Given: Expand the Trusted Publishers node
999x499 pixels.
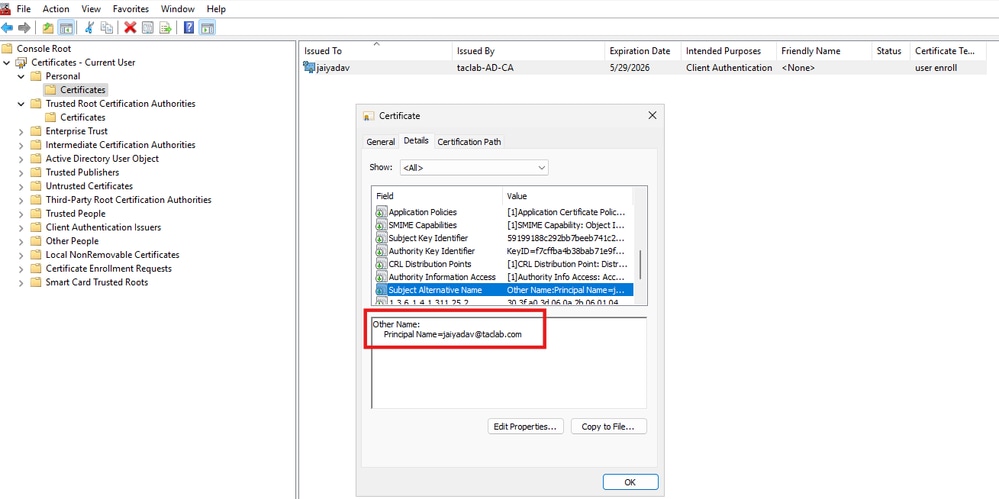Looking at the screenshot, I should coord(21,173).
